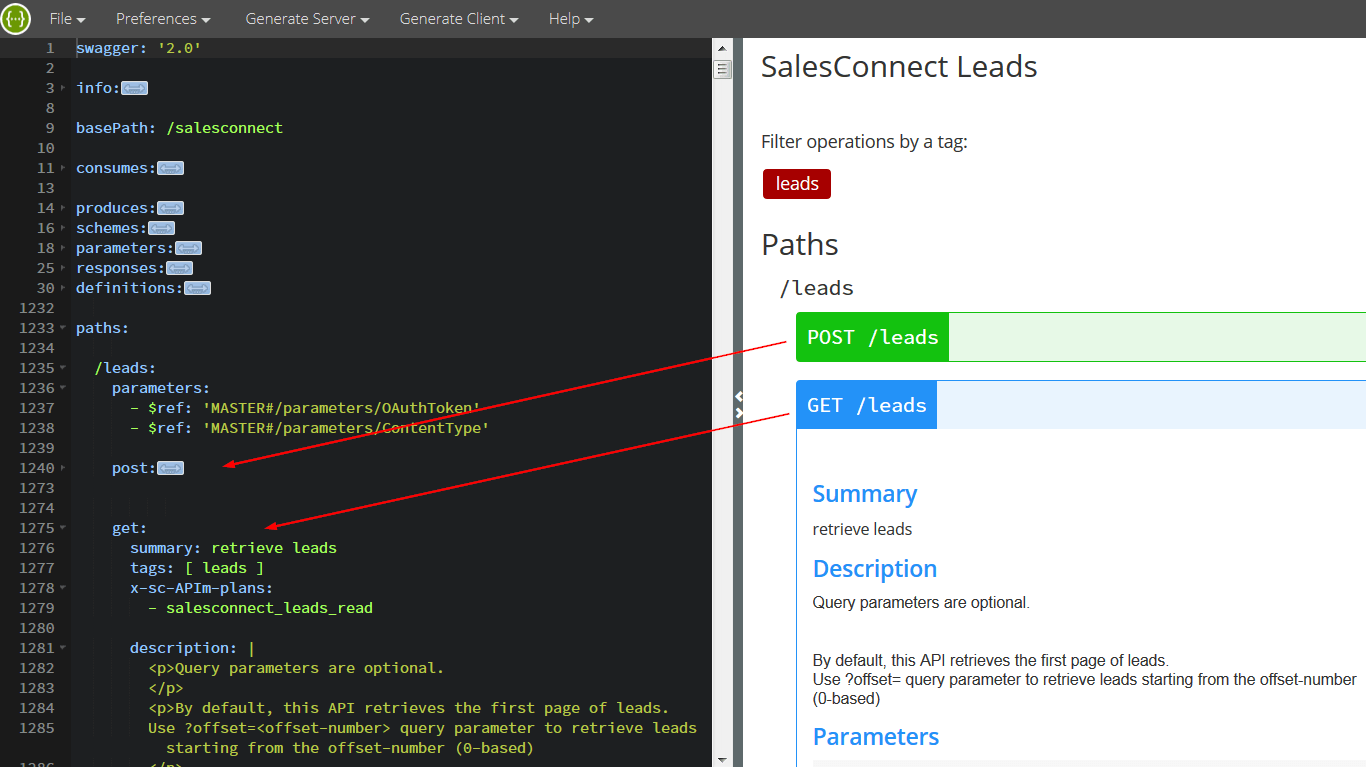Screen dimensions: 1366x767
Task: Open the Help menu
Action: pyautogui.click(x=570, y=18)
